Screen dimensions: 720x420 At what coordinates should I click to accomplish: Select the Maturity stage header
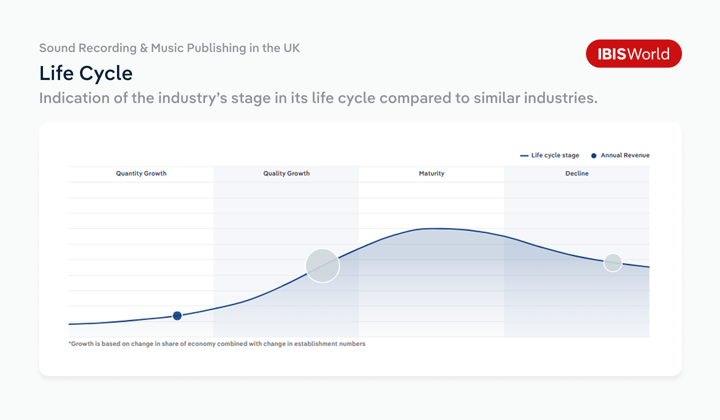(x=431, y=174)
